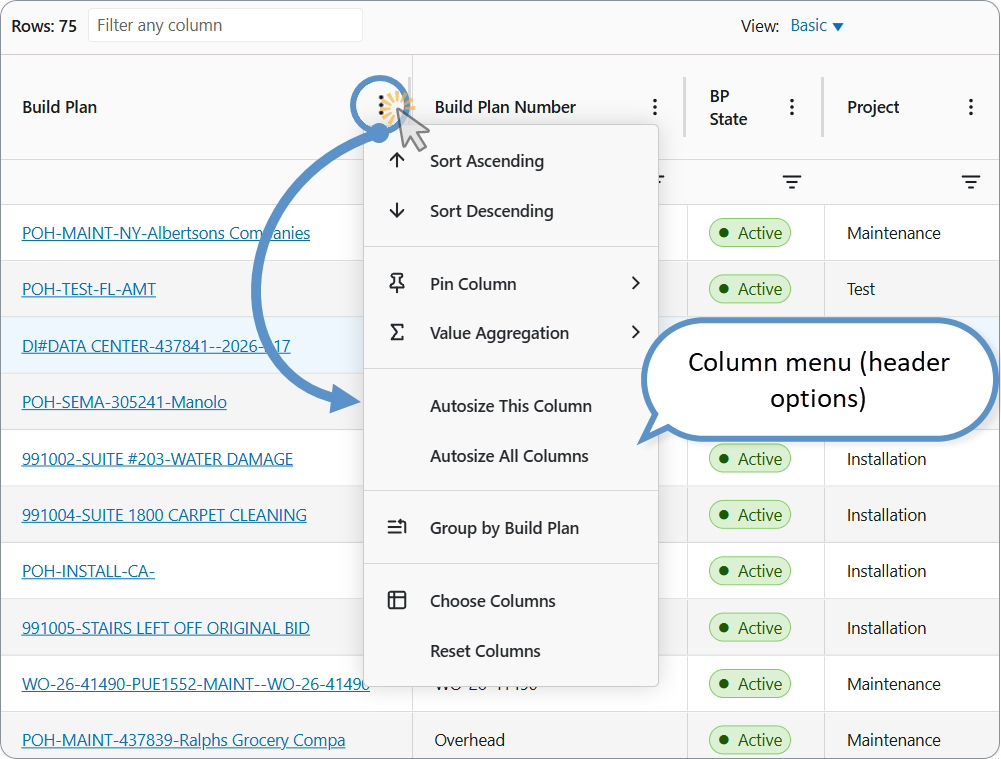Screen dimensions: 1001x759
Task: Click the Build Plan Number column header
Action: click(505, 107)
